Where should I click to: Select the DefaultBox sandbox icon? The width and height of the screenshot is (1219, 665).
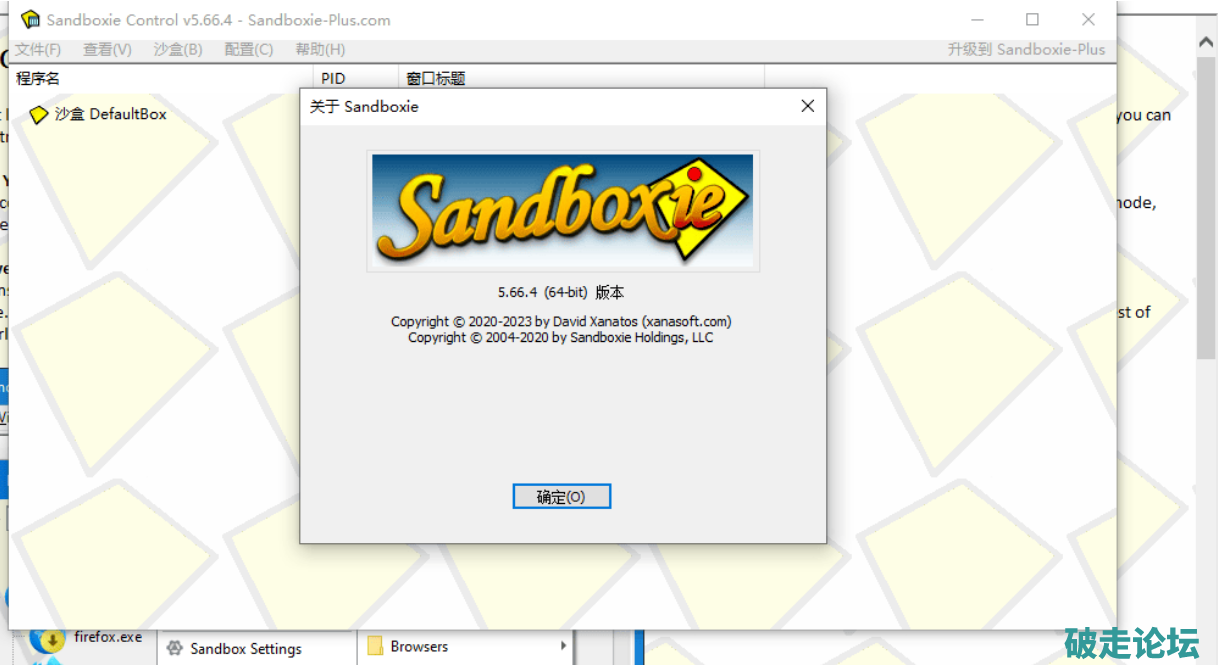[x=39, y=115]
